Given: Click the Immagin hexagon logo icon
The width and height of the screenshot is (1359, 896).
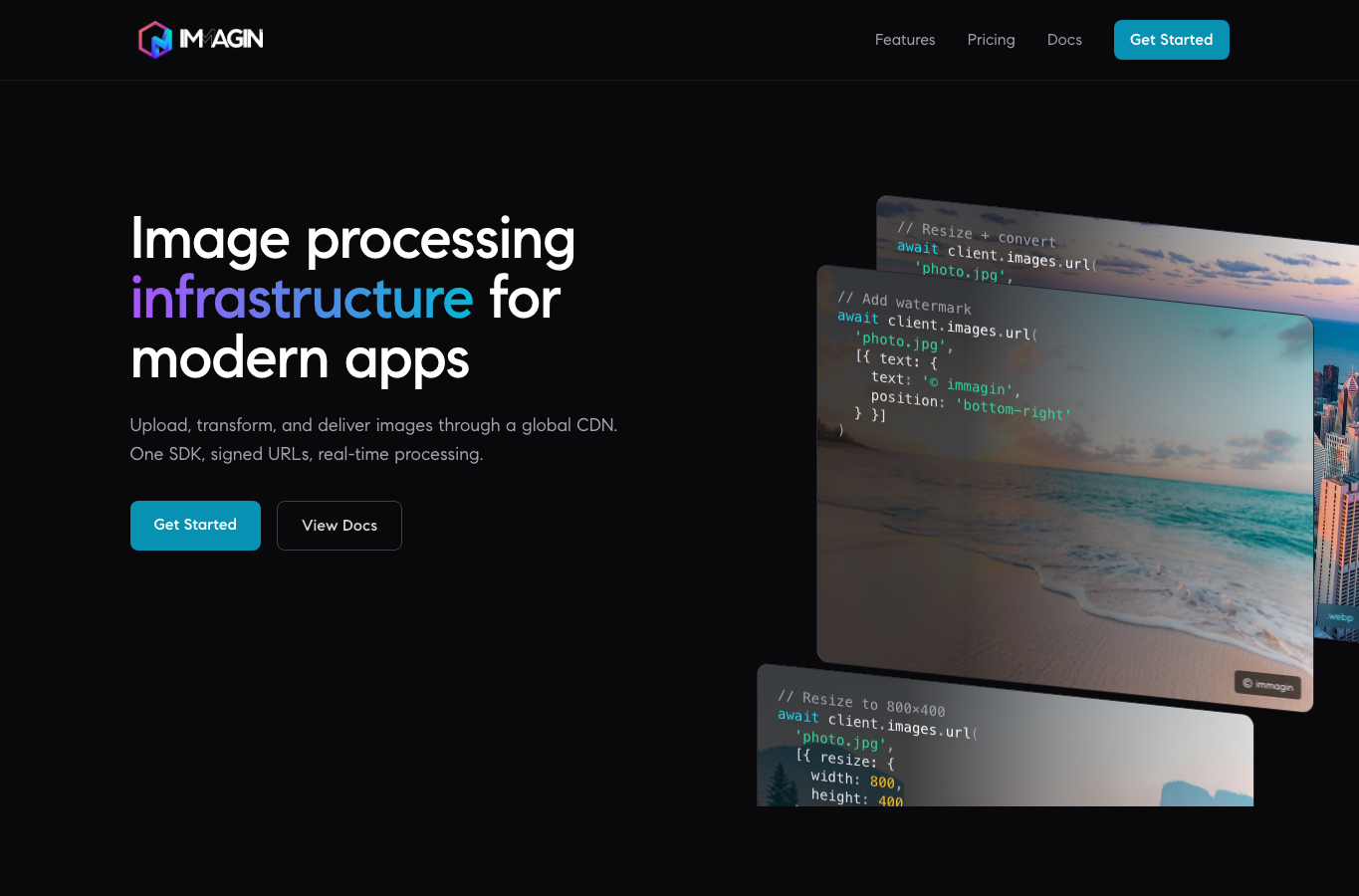Looking at the screenshot, I should [155, 40].
